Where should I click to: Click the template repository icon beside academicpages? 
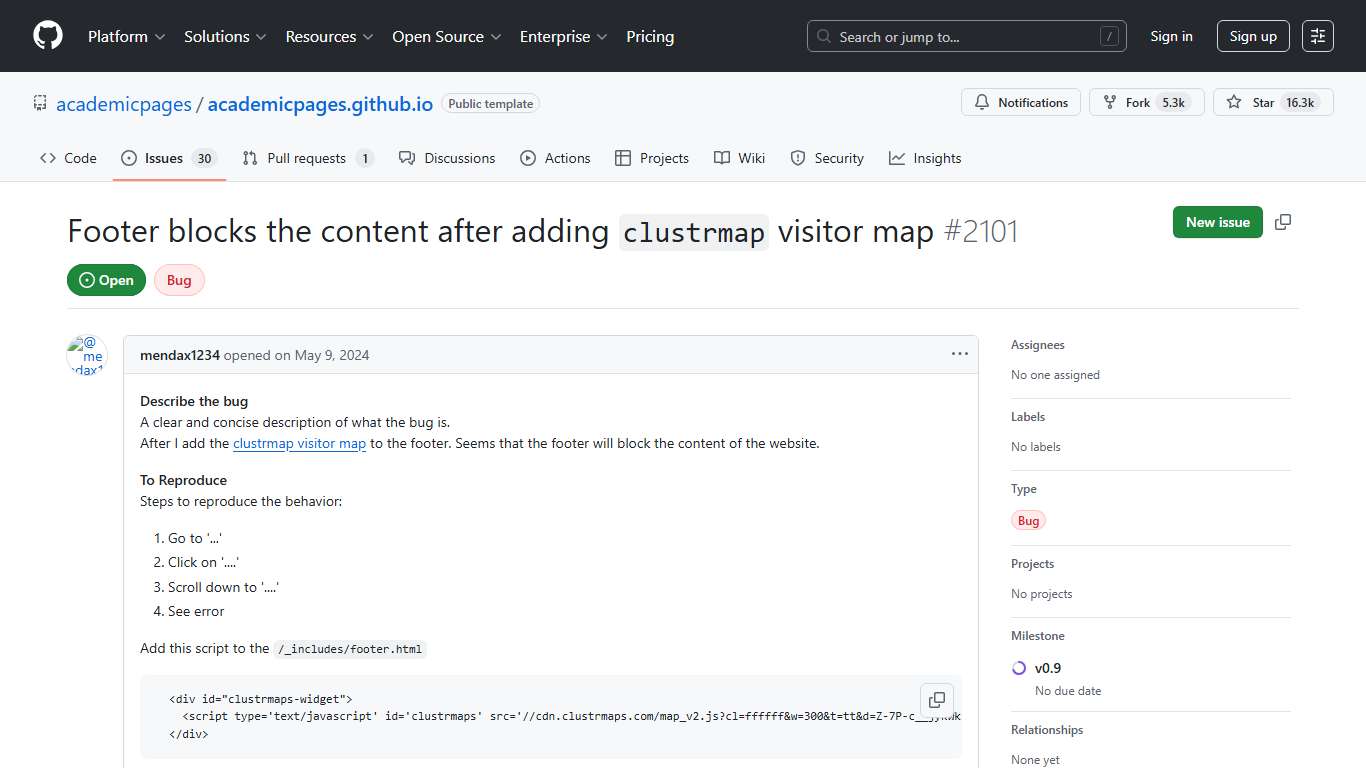[x=39, y=103]
